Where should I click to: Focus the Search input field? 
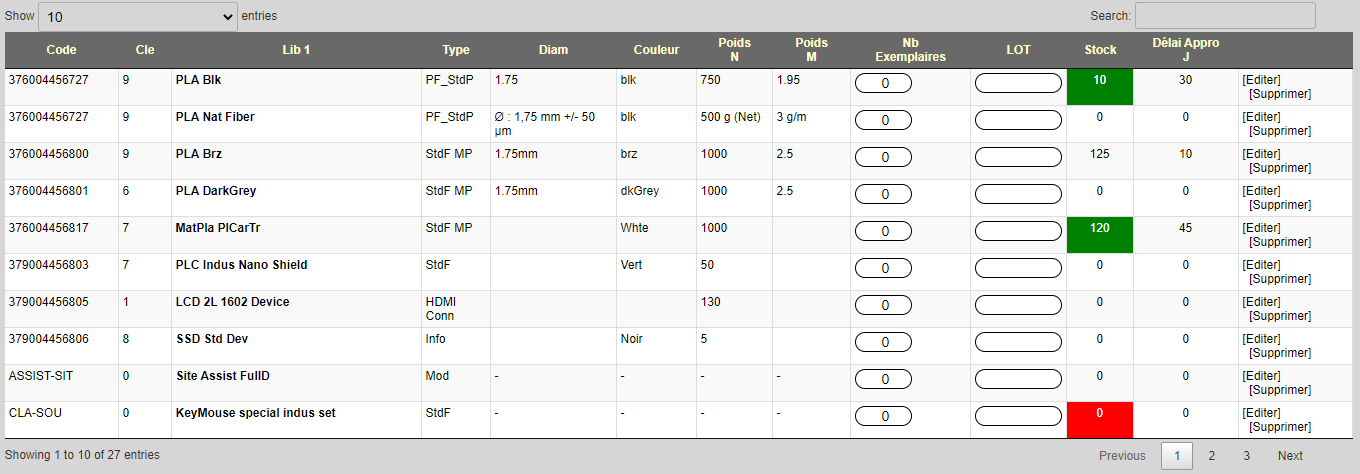click(x=1225, y=15)
